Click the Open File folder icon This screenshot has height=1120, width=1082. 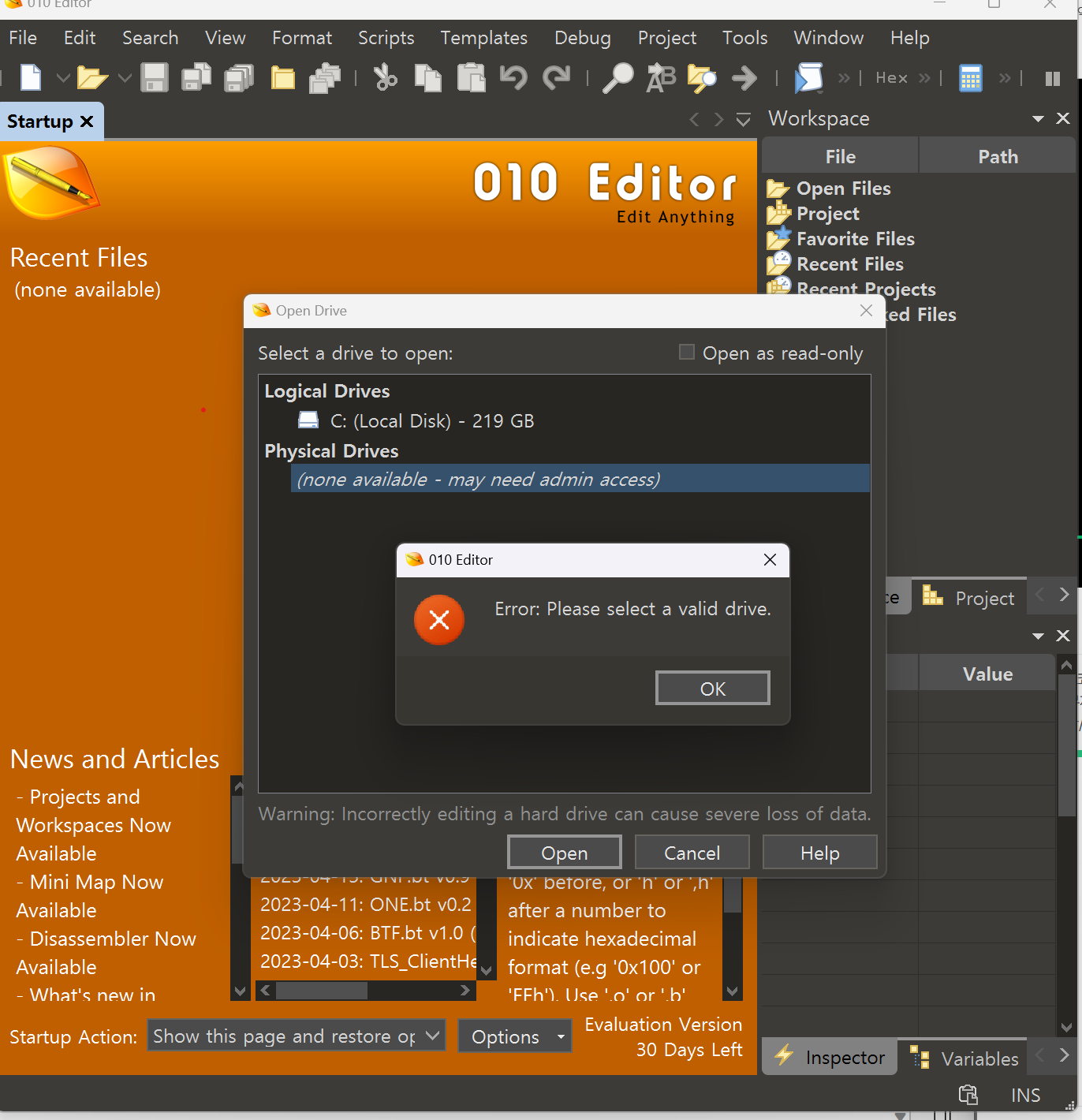coord(92,78)
